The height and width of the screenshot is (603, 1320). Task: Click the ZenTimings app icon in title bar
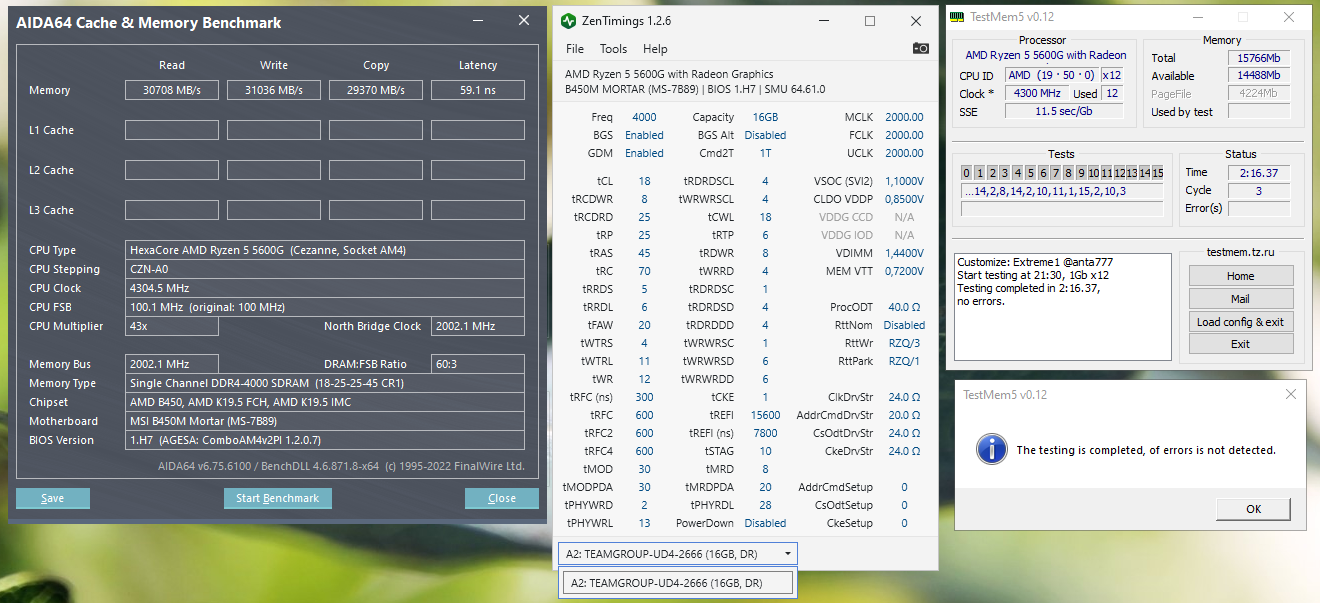[x=568, y=20]
